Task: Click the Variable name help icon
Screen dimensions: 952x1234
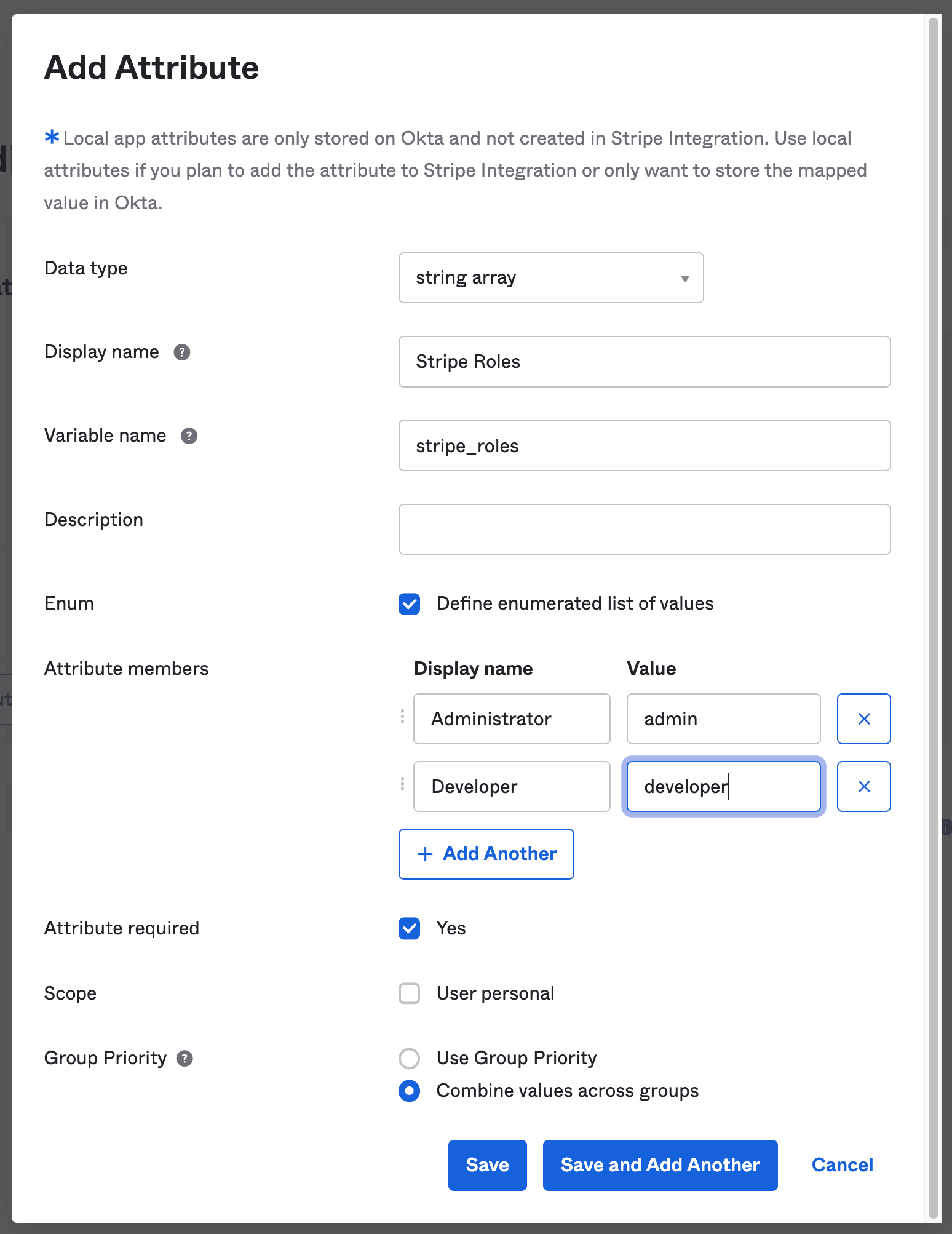Action: (x=189, y=436)
